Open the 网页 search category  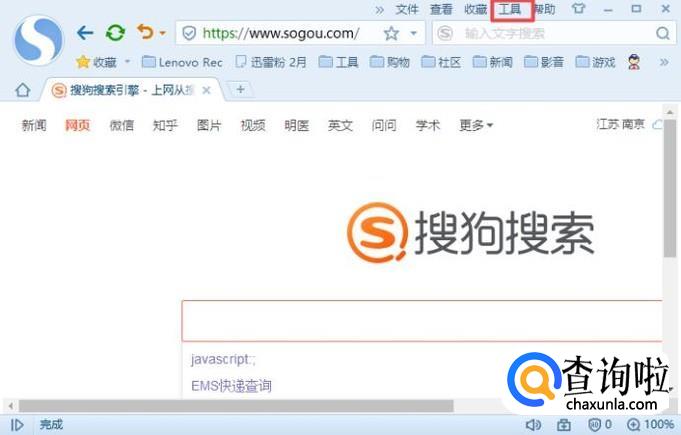77,125
